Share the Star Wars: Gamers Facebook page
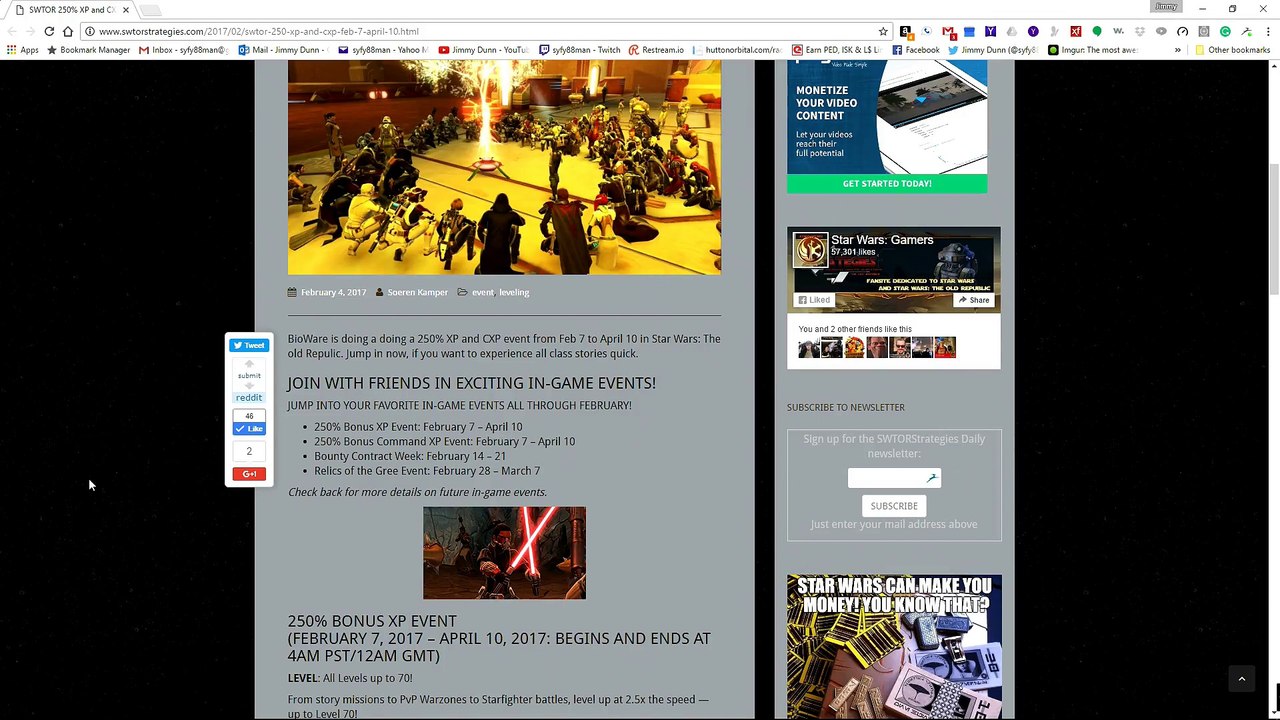 (974, 300)
